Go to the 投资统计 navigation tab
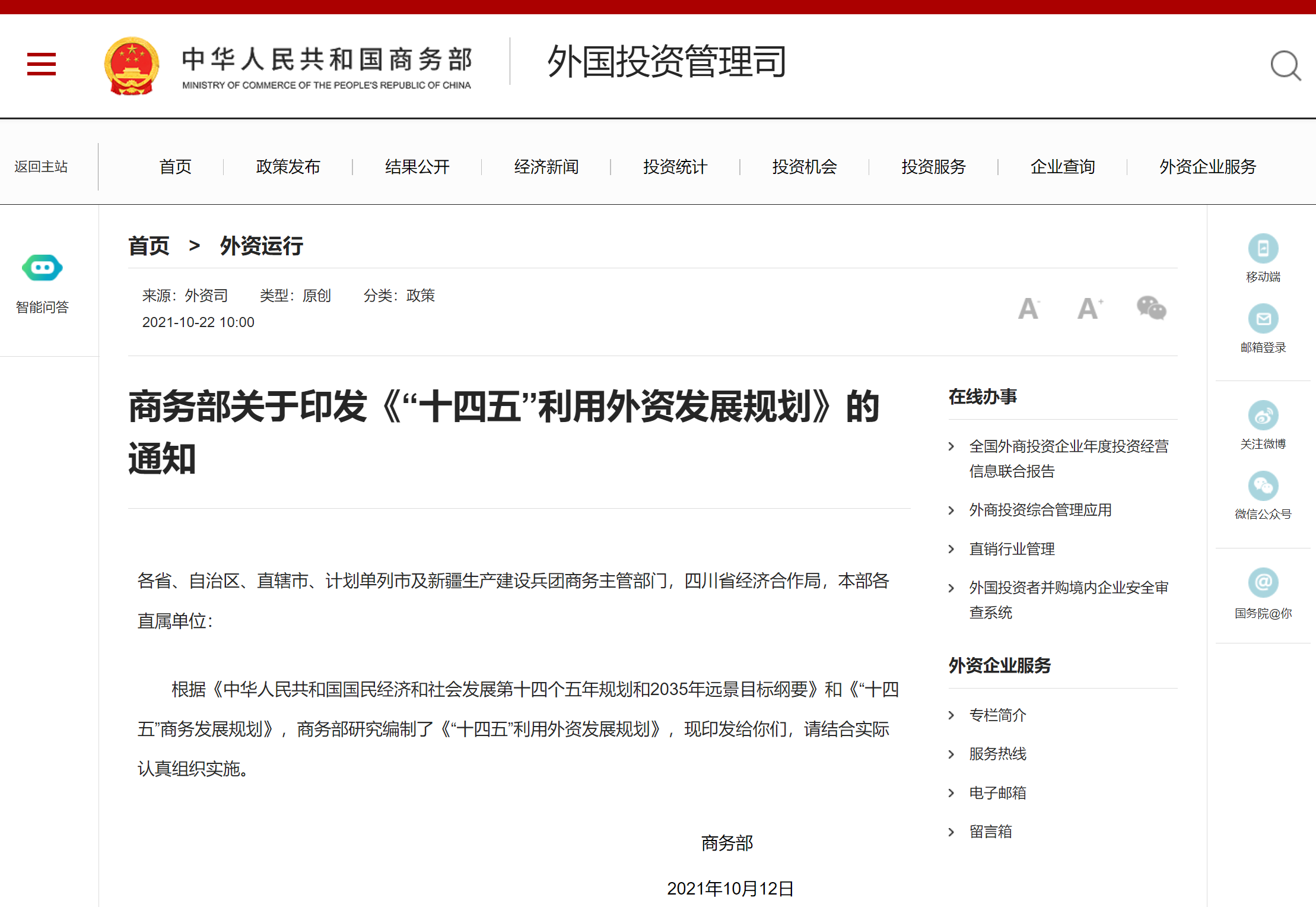Image resolution: width=1316 pixels, height=907 pixels. click(x=675, y=167)
